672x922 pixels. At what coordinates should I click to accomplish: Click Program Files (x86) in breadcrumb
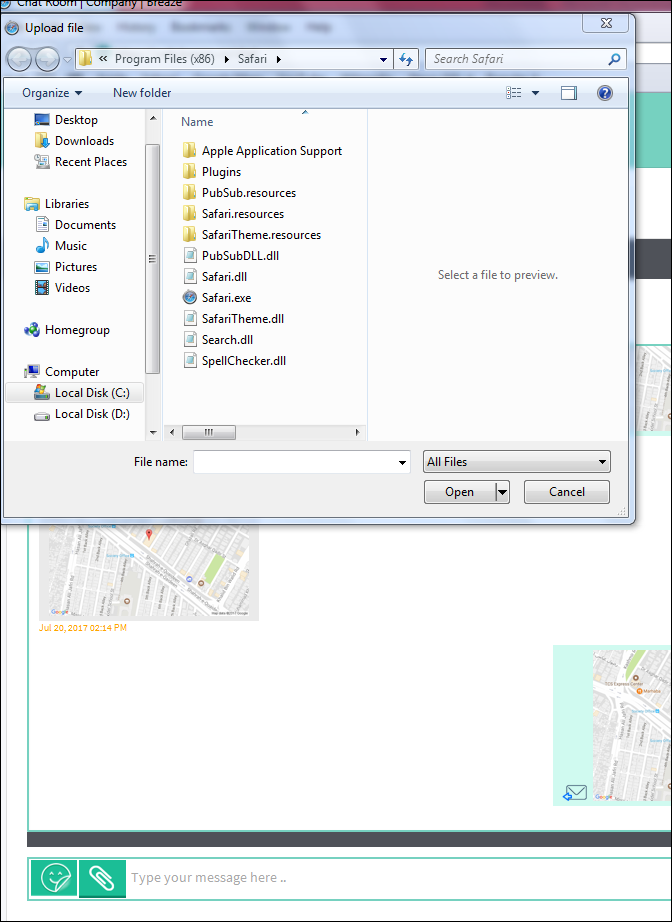coord(165,59)
